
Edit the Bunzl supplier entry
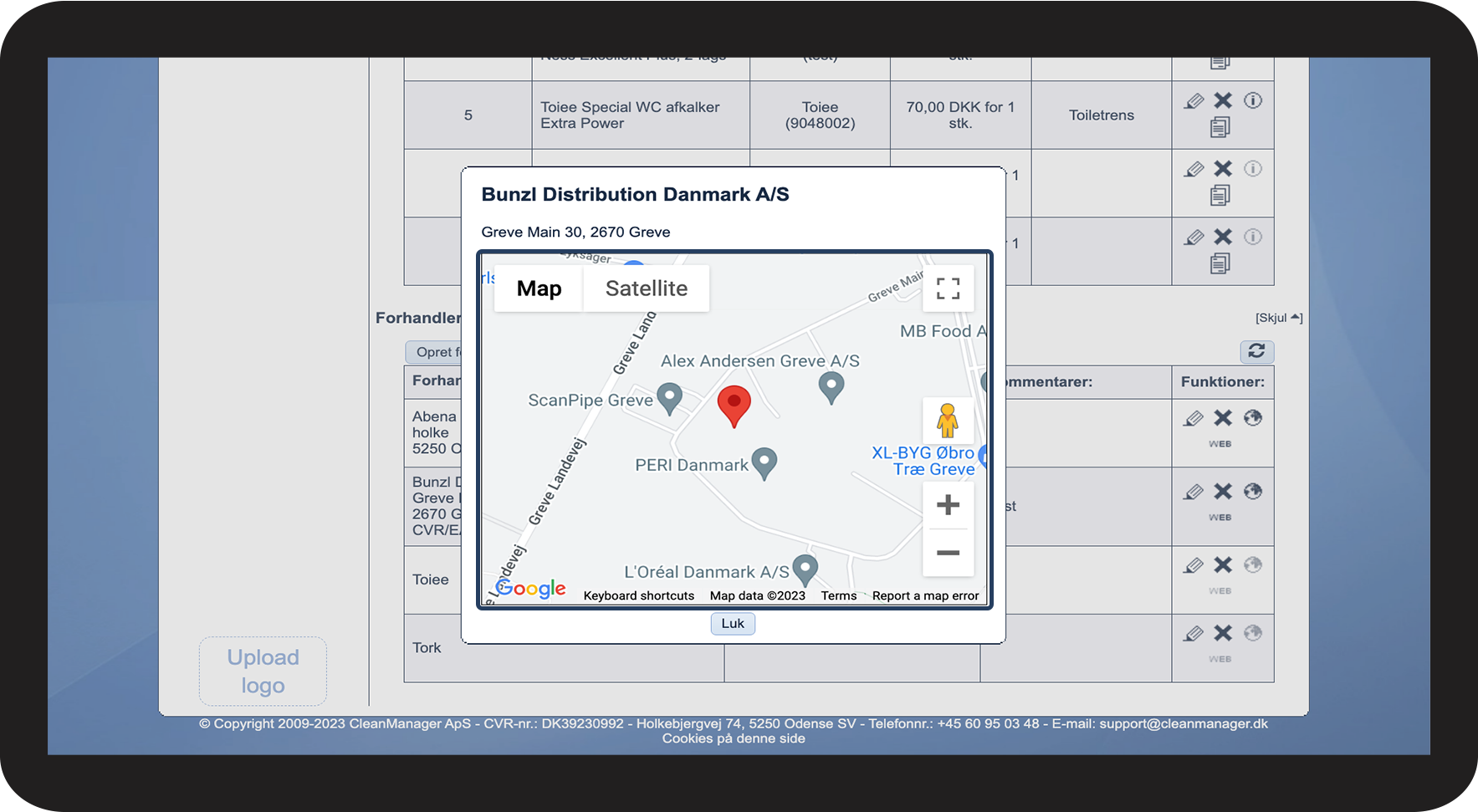[x=1194, y=492]
